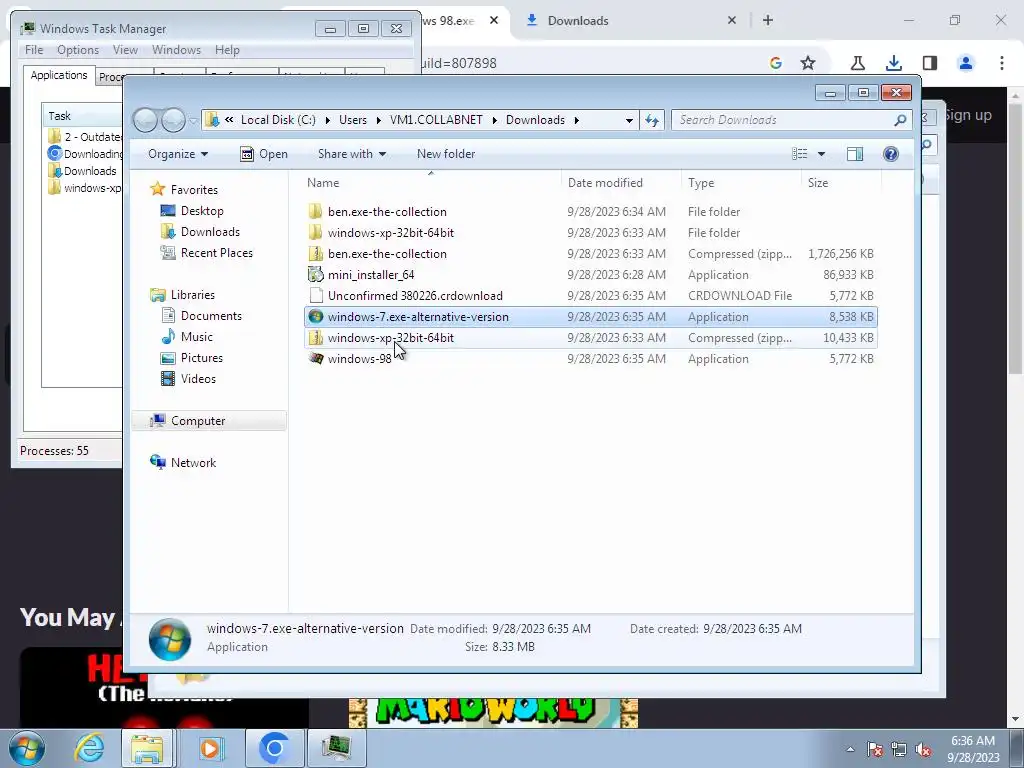The height and width of the screenshot is (768, 1024).
Task: Open Chrome's three-dot menu
Action: coord(1001,63)
